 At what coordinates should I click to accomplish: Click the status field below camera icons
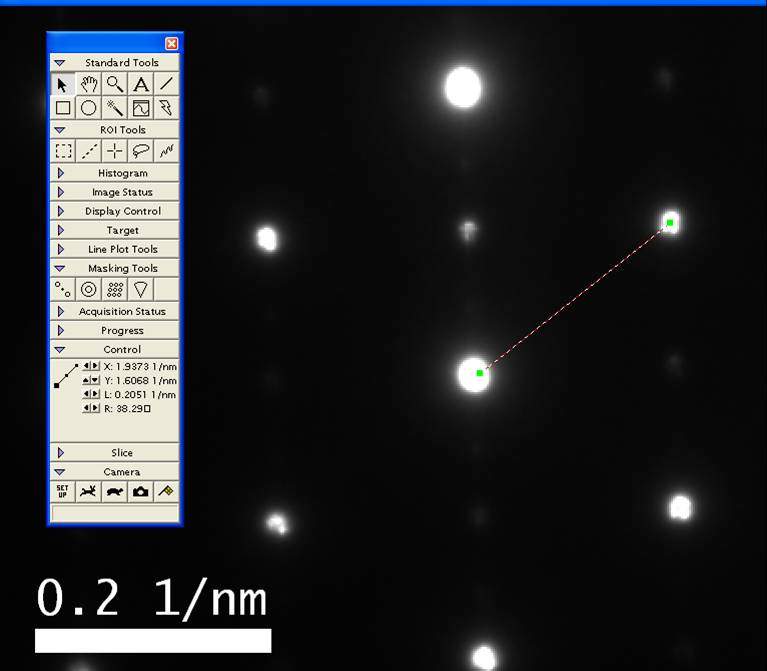(x=115, y=513)
